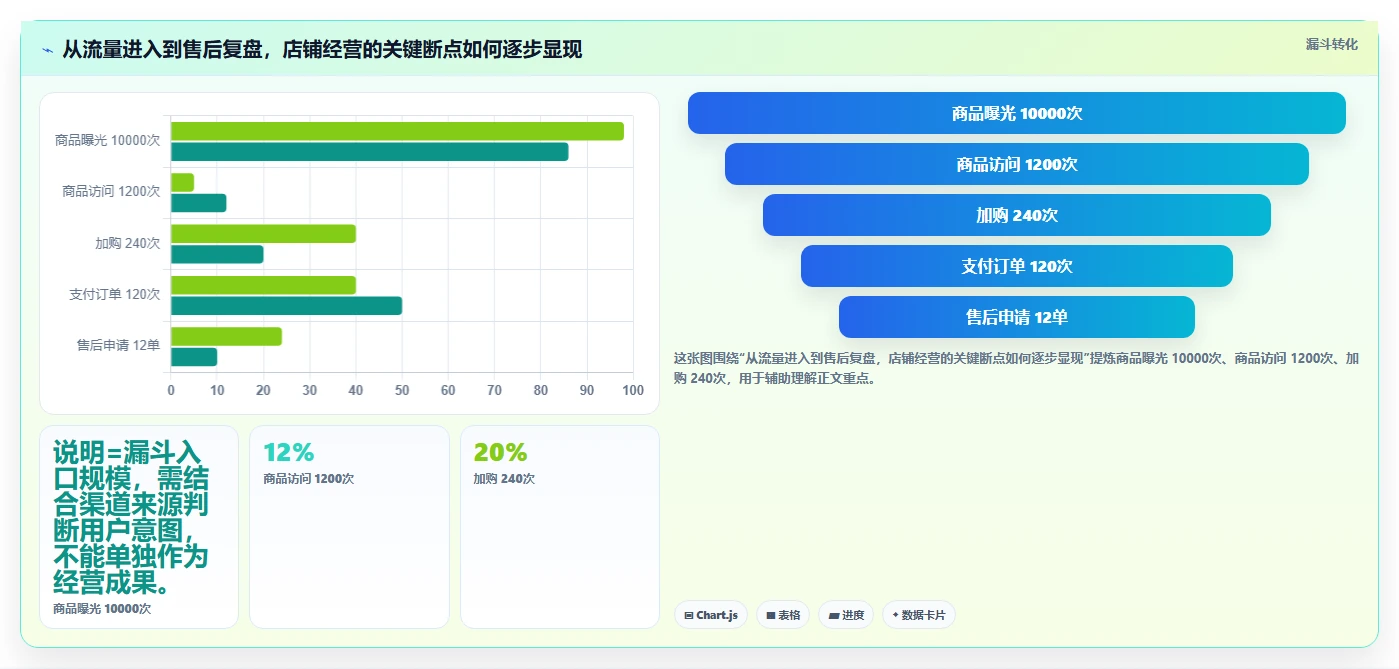This screenshot has width=1399, height=669.
Task: Click the 说明=漏斗入口规模 explanation card text
Action: pos(131,518)
